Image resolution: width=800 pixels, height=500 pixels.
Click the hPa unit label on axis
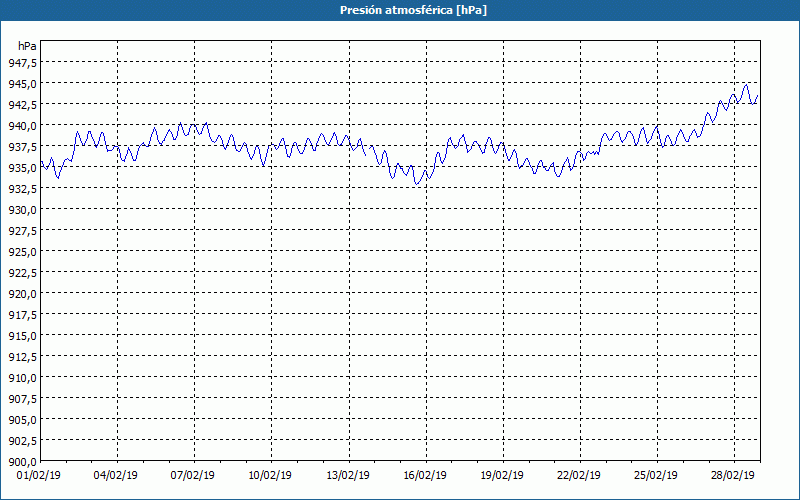coord(27,46)
